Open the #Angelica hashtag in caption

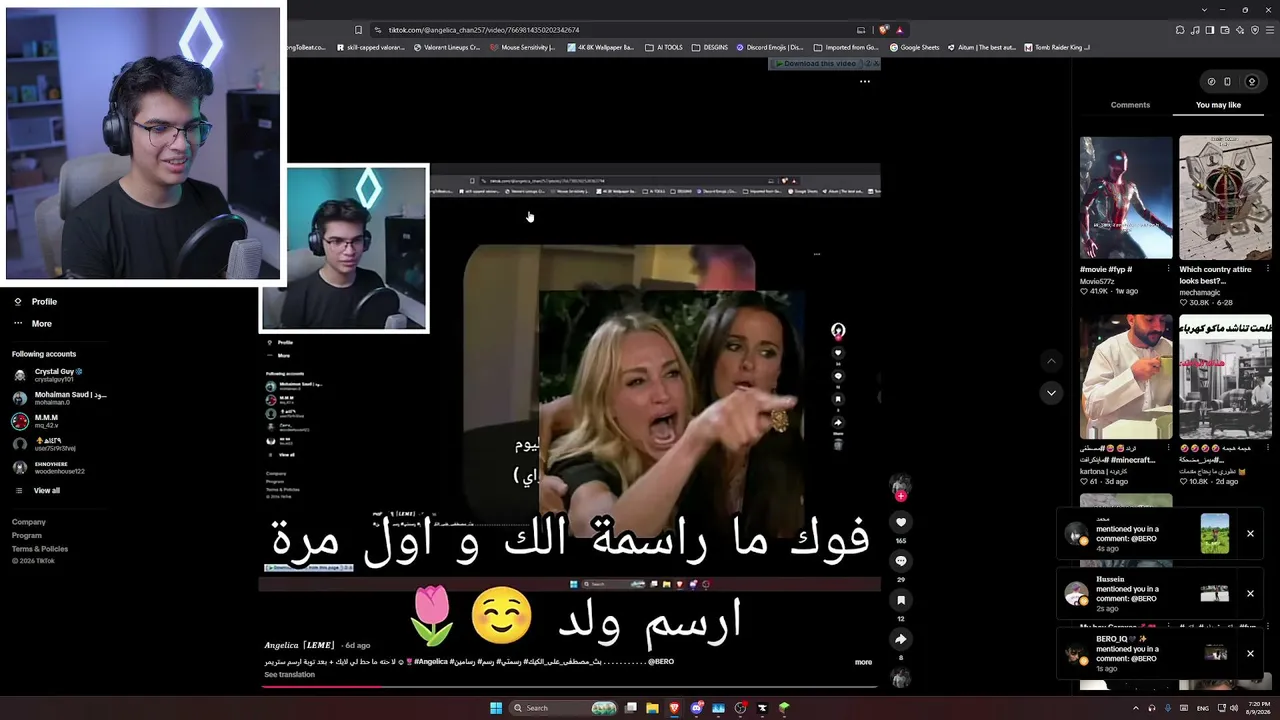(x=431, y=662)
